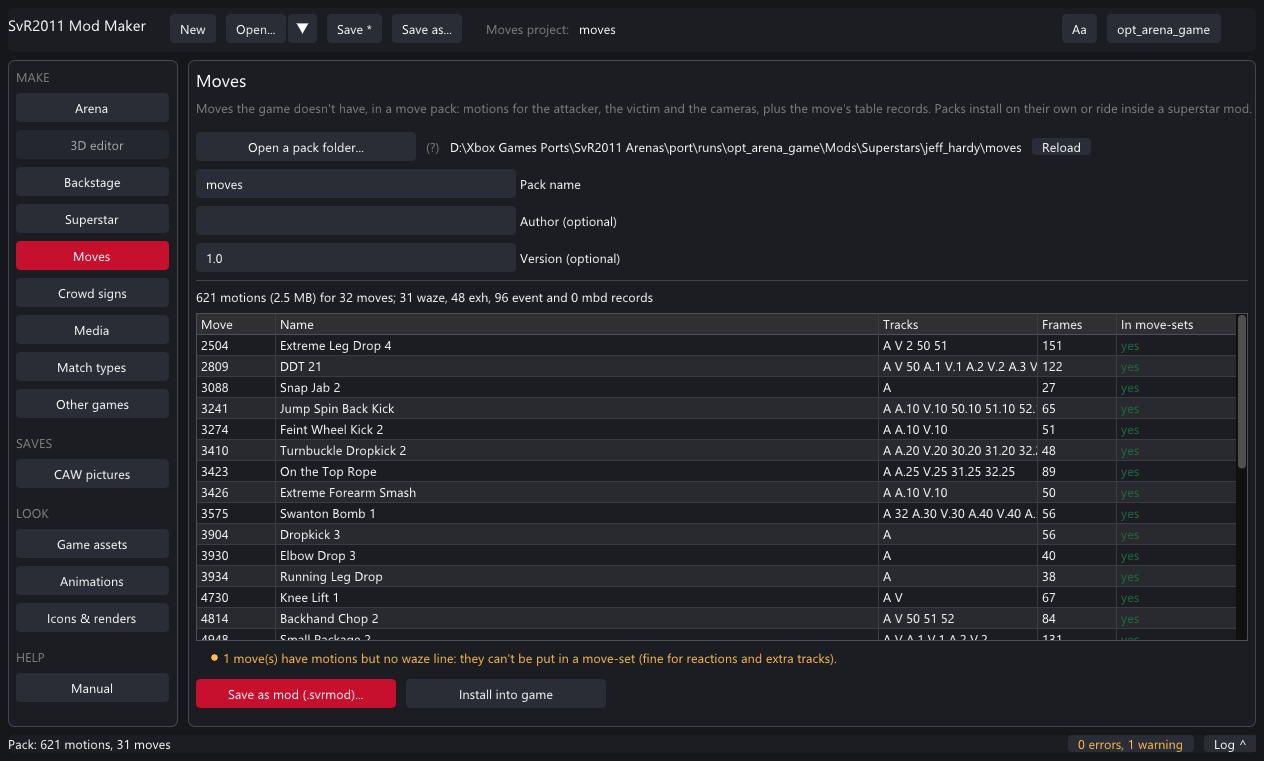Viewport: 1264px width, 761px height.
Task: Open the recent projects dropdown arrow
Action: [302, 29]
